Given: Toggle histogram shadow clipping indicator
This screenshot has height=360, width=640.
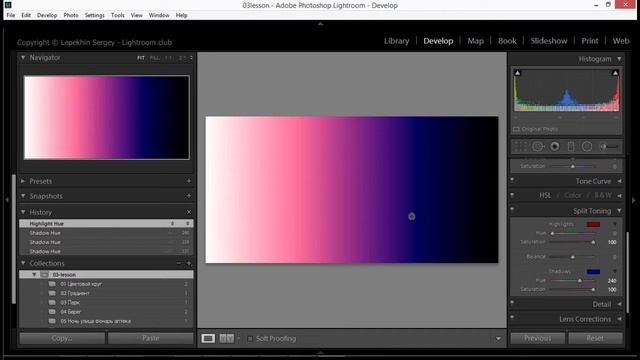Looking at the screenshot, I should (517, 73).
